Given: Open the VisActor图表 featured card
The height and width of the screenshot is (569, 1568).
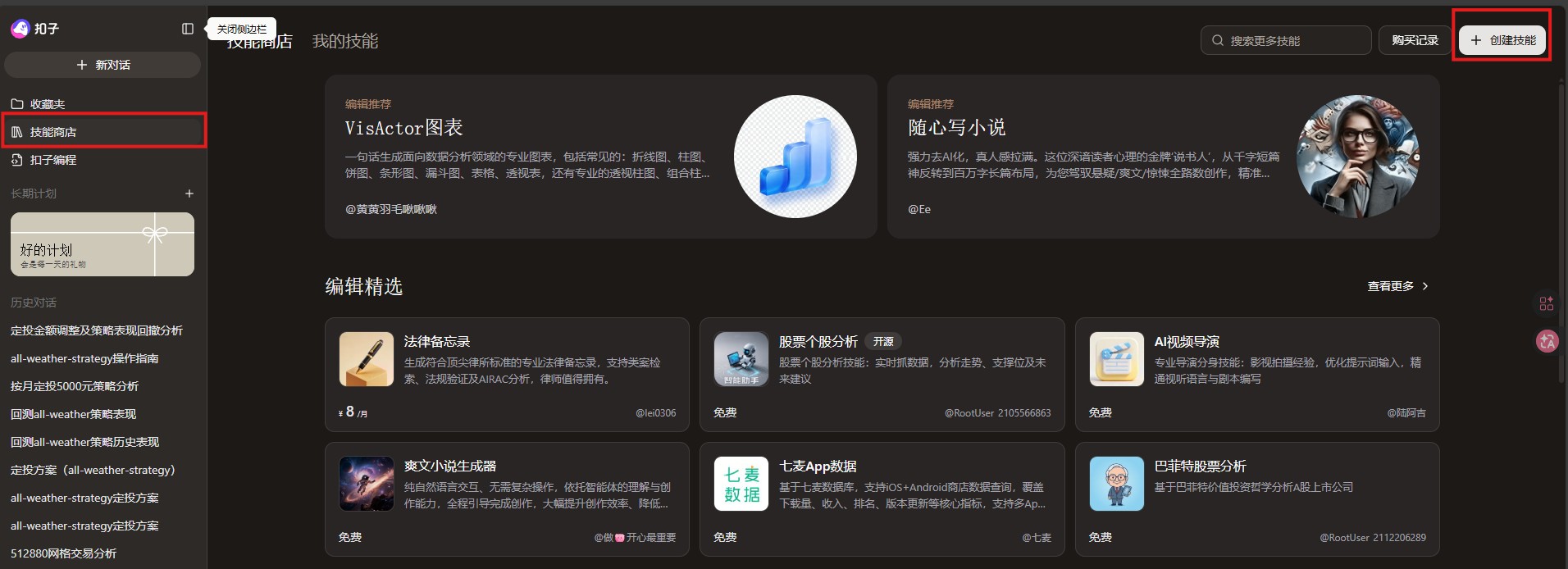Looking at the screenshot, I should 601,157.
